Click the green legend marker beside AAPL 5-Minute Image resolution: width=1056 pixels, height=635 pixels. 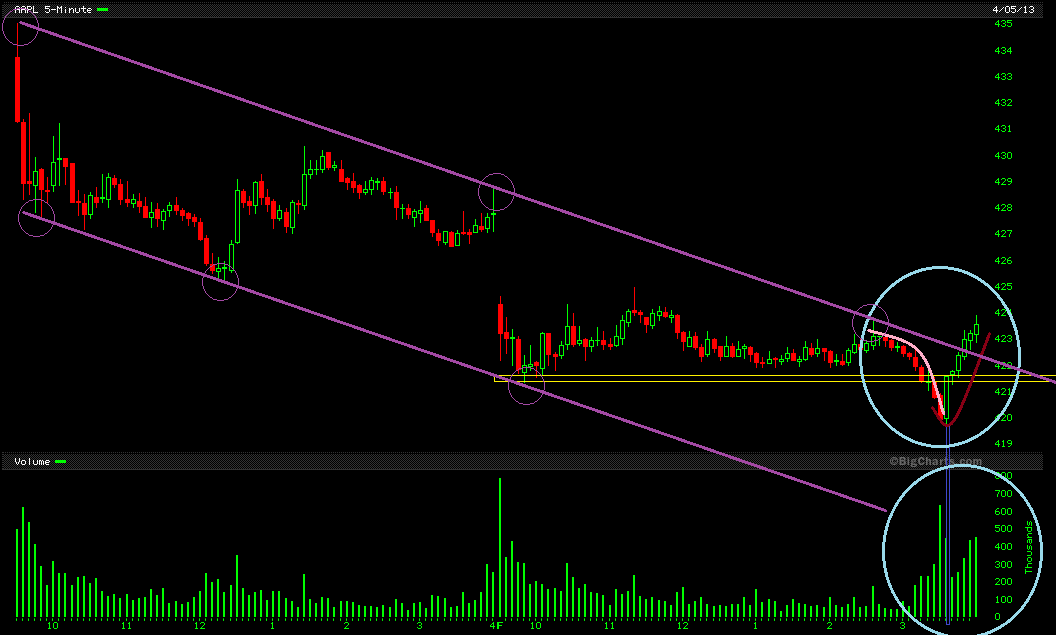pos(102,9)
